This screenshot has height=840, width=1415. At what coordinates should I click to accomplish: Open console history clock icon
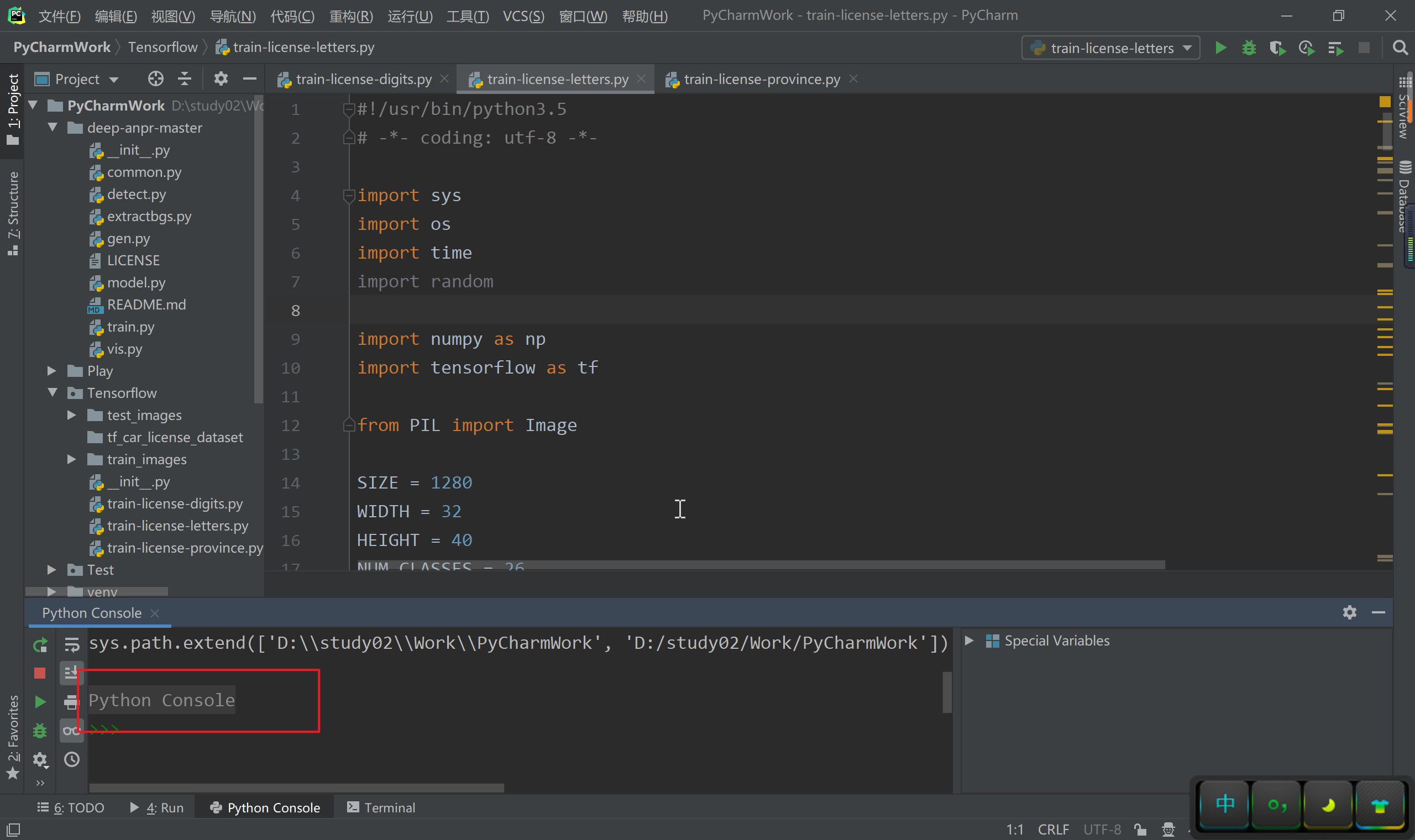click(72, 759)
